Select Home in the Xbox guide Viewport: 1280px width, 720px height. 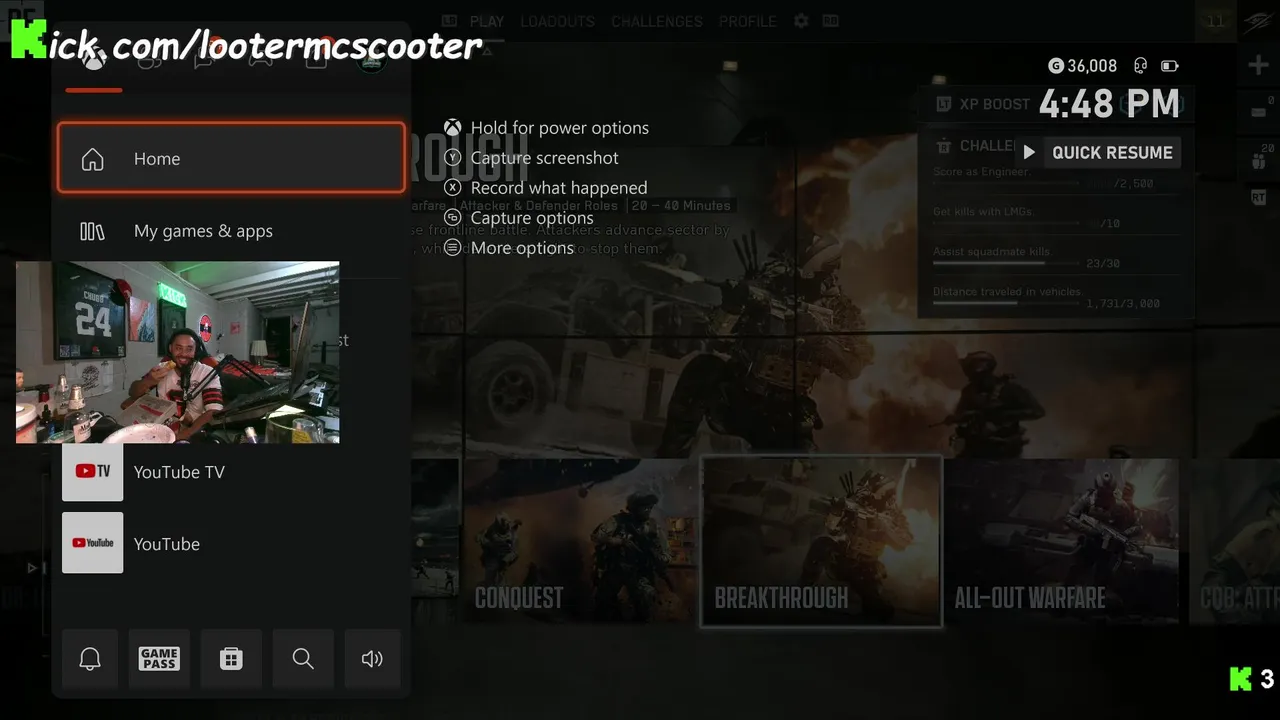[x=231, y=158]
